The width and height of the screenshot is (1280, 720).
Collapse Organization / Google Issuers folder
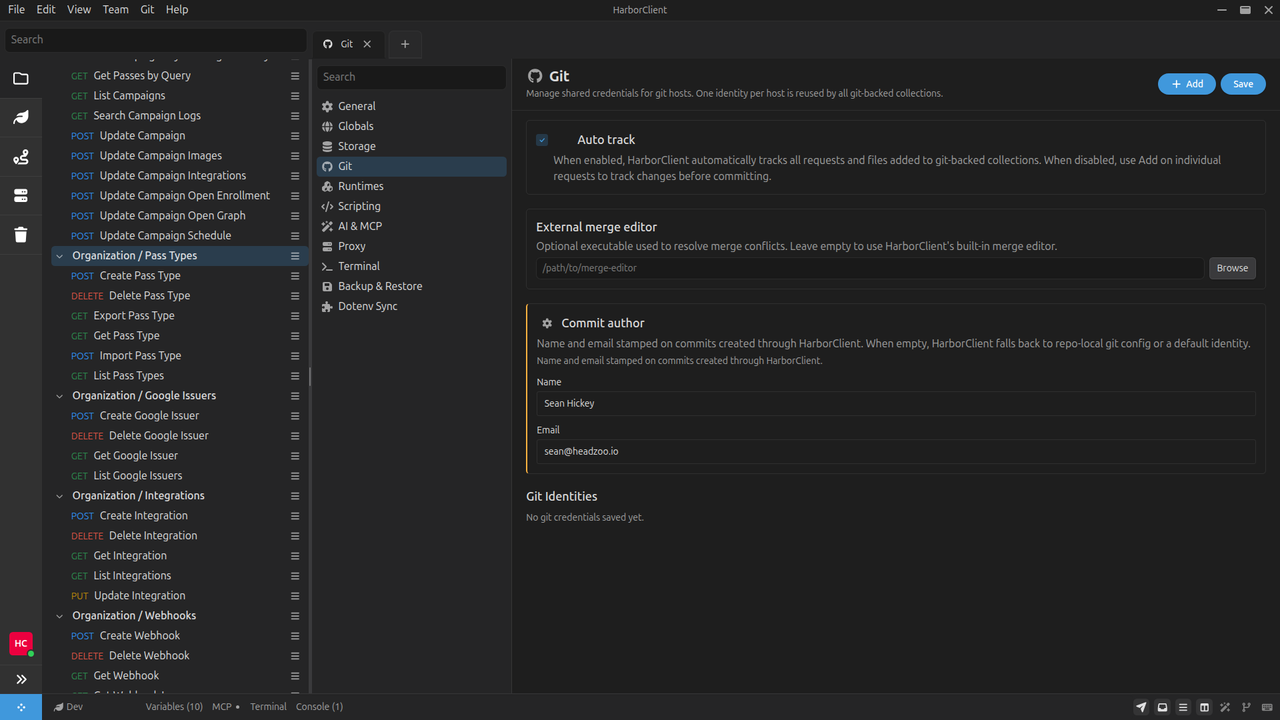tap(60, 396)
